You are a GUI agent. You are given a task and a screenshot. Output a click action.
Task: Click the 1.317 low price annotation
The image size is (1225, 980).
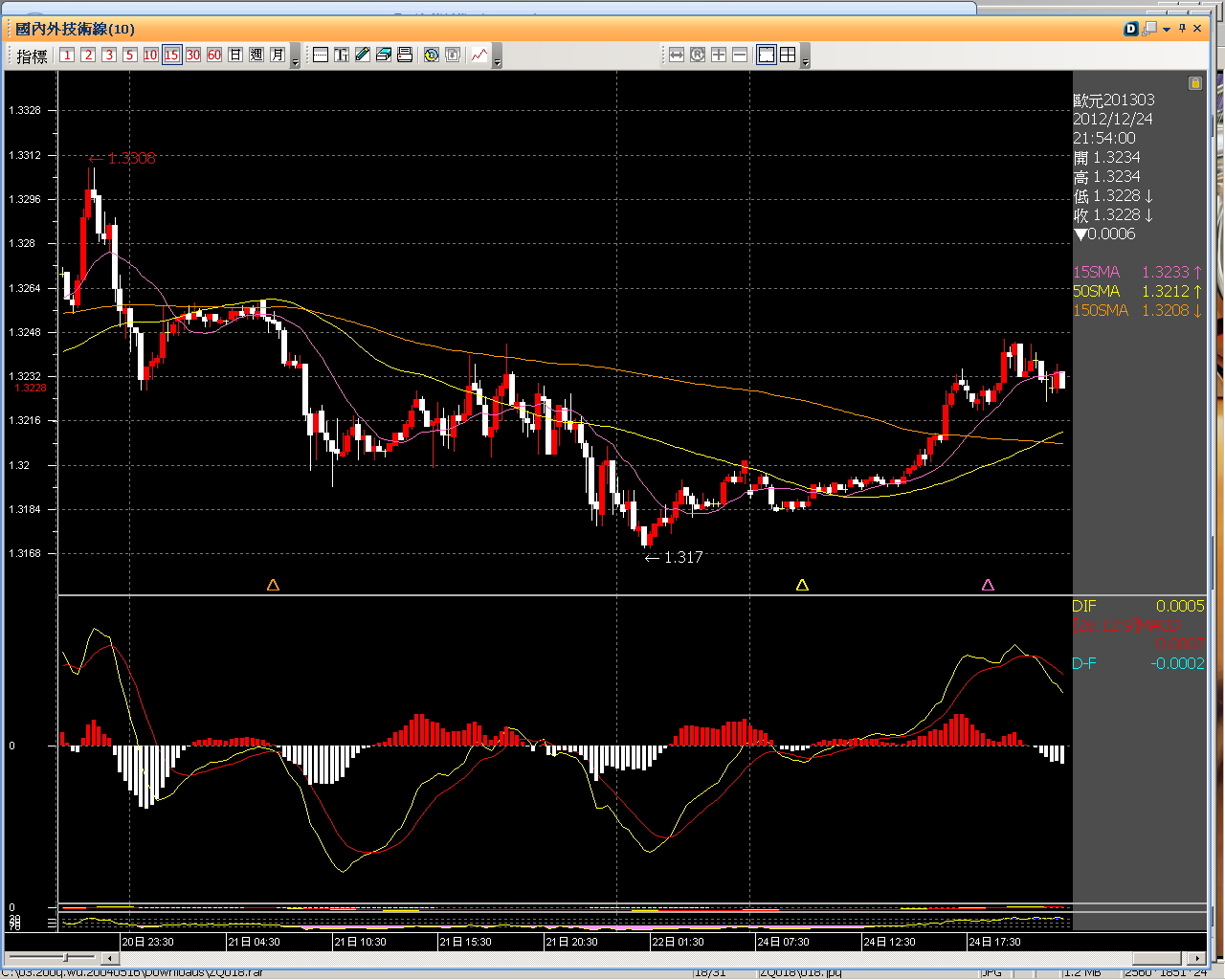click(x=675, y=557)
